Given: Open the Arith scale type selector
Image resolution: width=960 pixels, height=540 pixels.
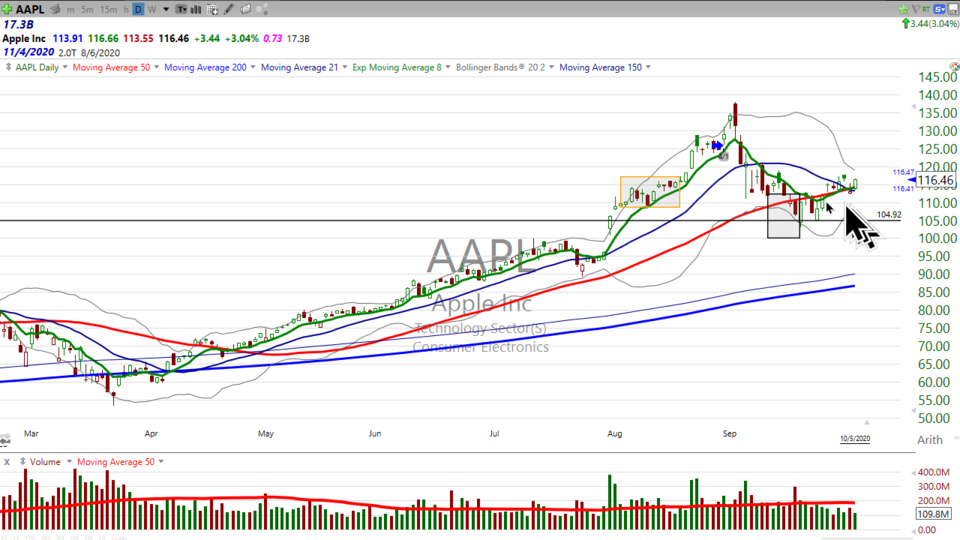Looking at the screenshot, I should click(929, 440).
